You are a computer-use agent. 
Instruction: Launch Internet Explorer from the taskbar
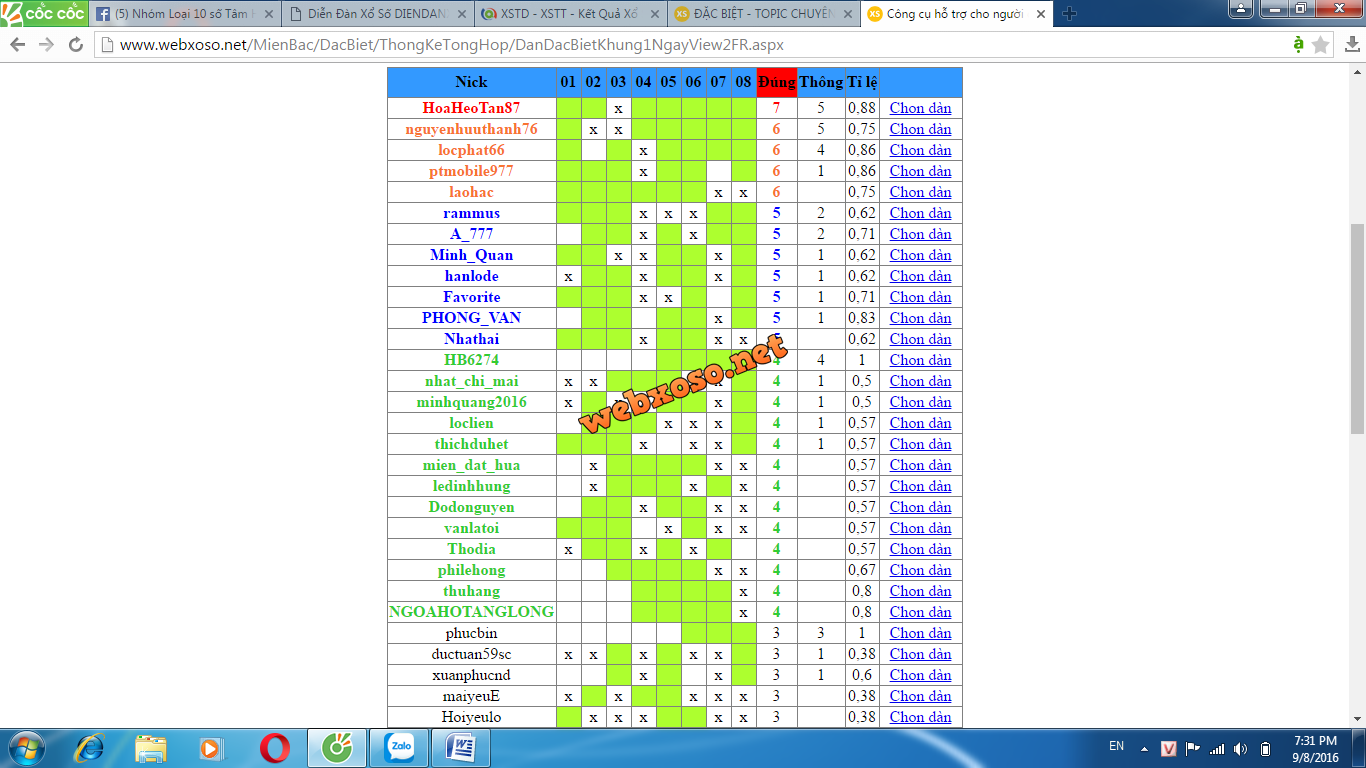click(x=90, y=748)
